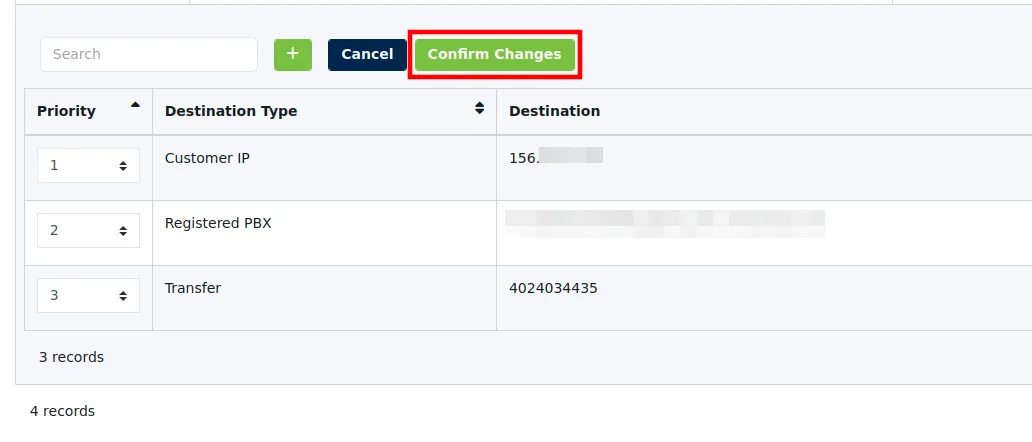The width and height of the screenshot is (1032, 442).
Task: Open the priority dropdown showing 3
Action: tap(88, 296)
